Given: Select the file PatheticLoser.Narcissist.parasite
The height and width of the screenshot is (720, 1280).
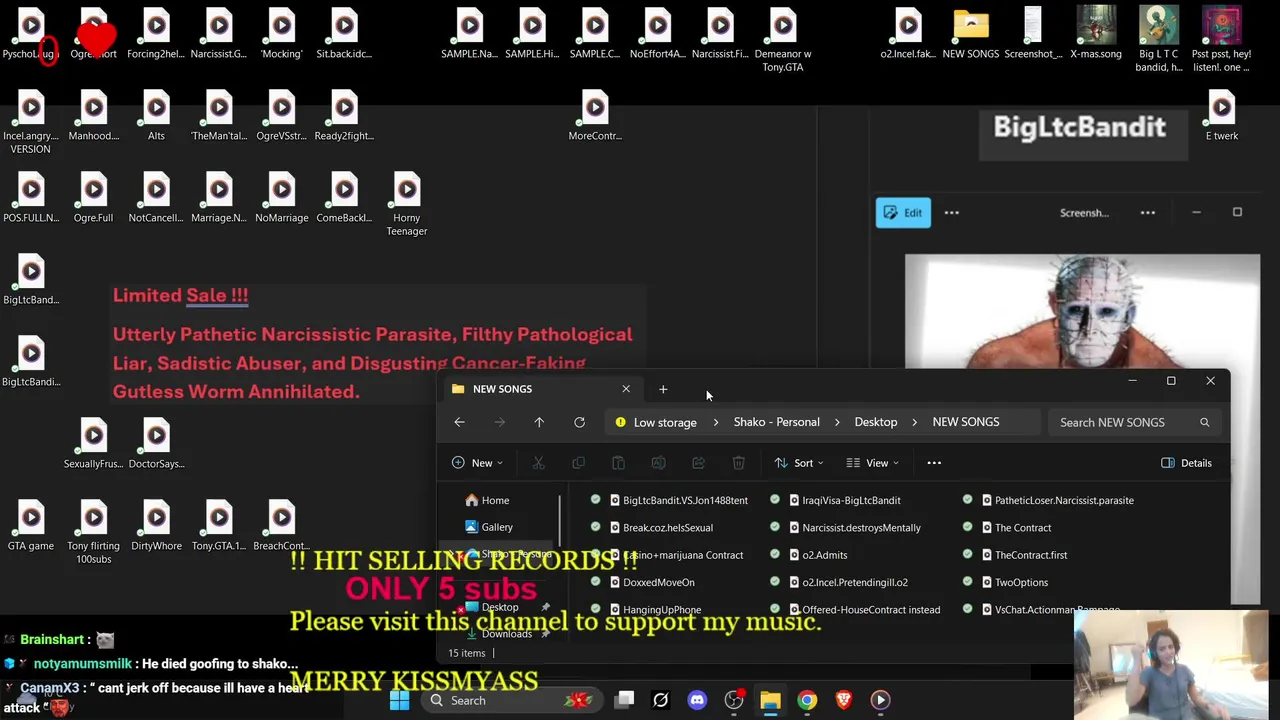Looking at the screenshot, I should click(1064, 500).
